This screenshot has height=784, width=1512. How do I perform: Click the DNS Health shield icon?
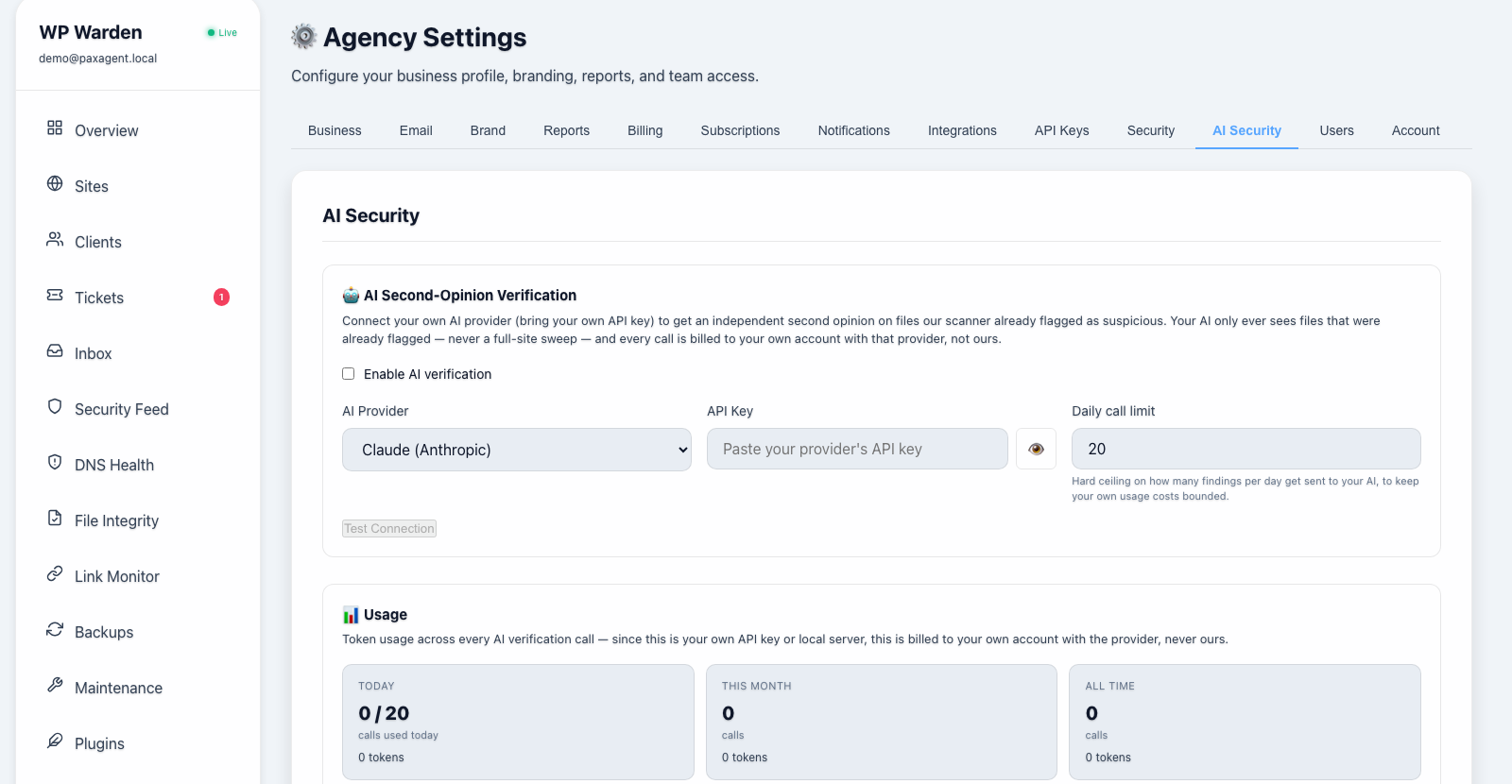pyautogui.click(x=55, y=462)
